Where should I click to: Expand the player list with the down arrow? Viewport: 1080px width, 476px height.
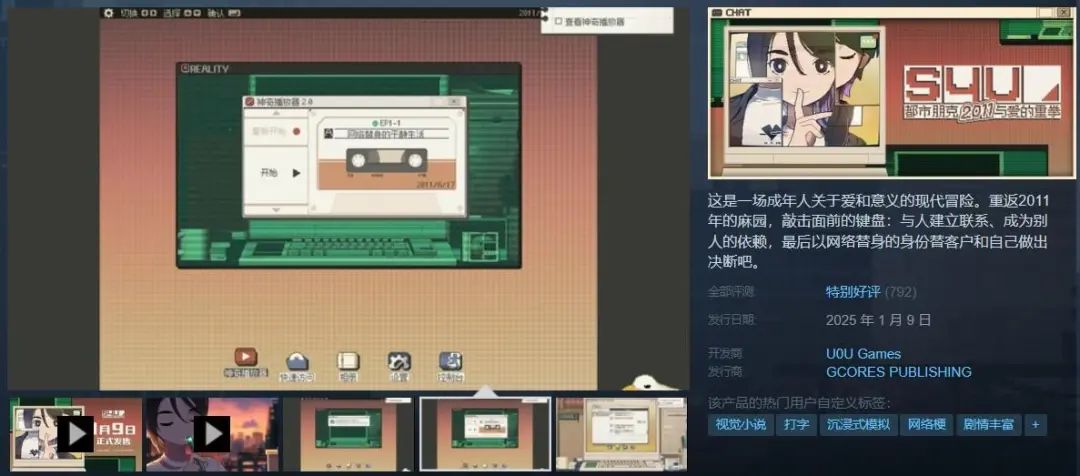276,209
